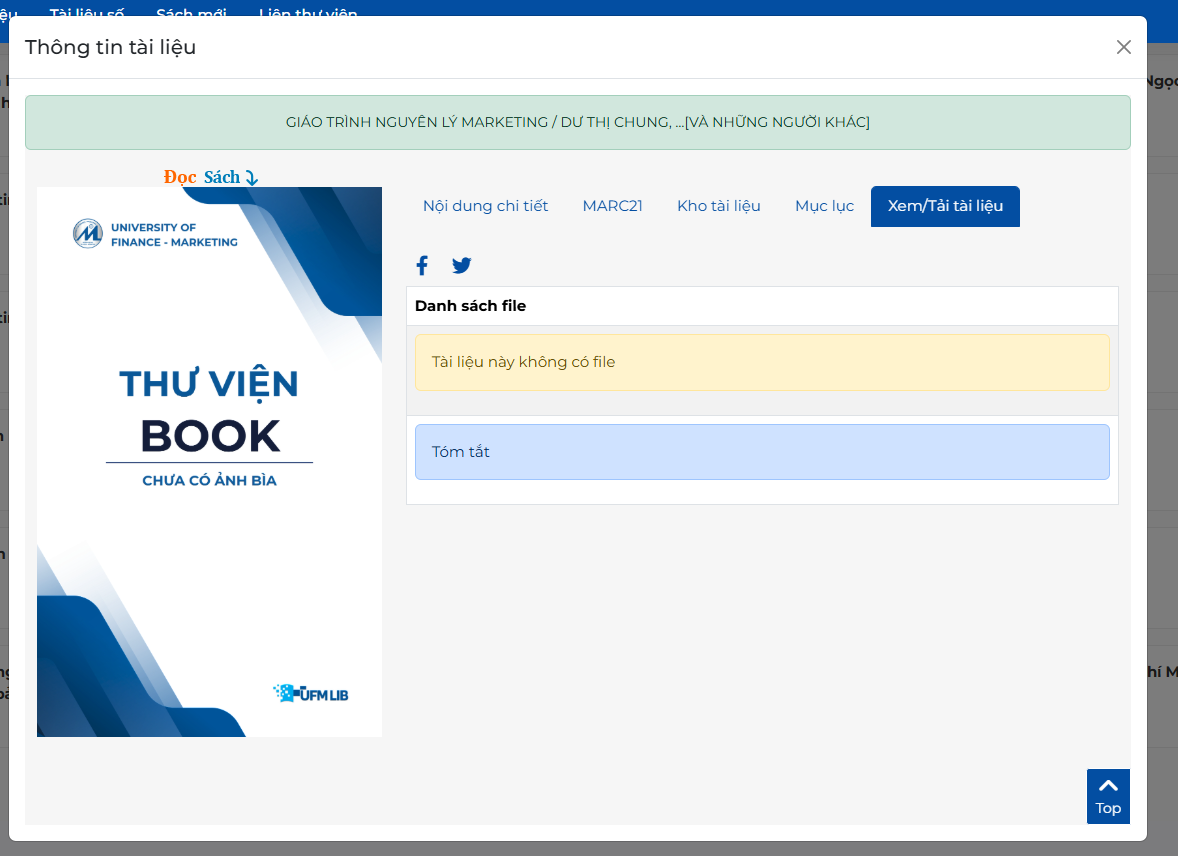Select the Xem/Tải tài liệu tab

[x=945, y=206]
